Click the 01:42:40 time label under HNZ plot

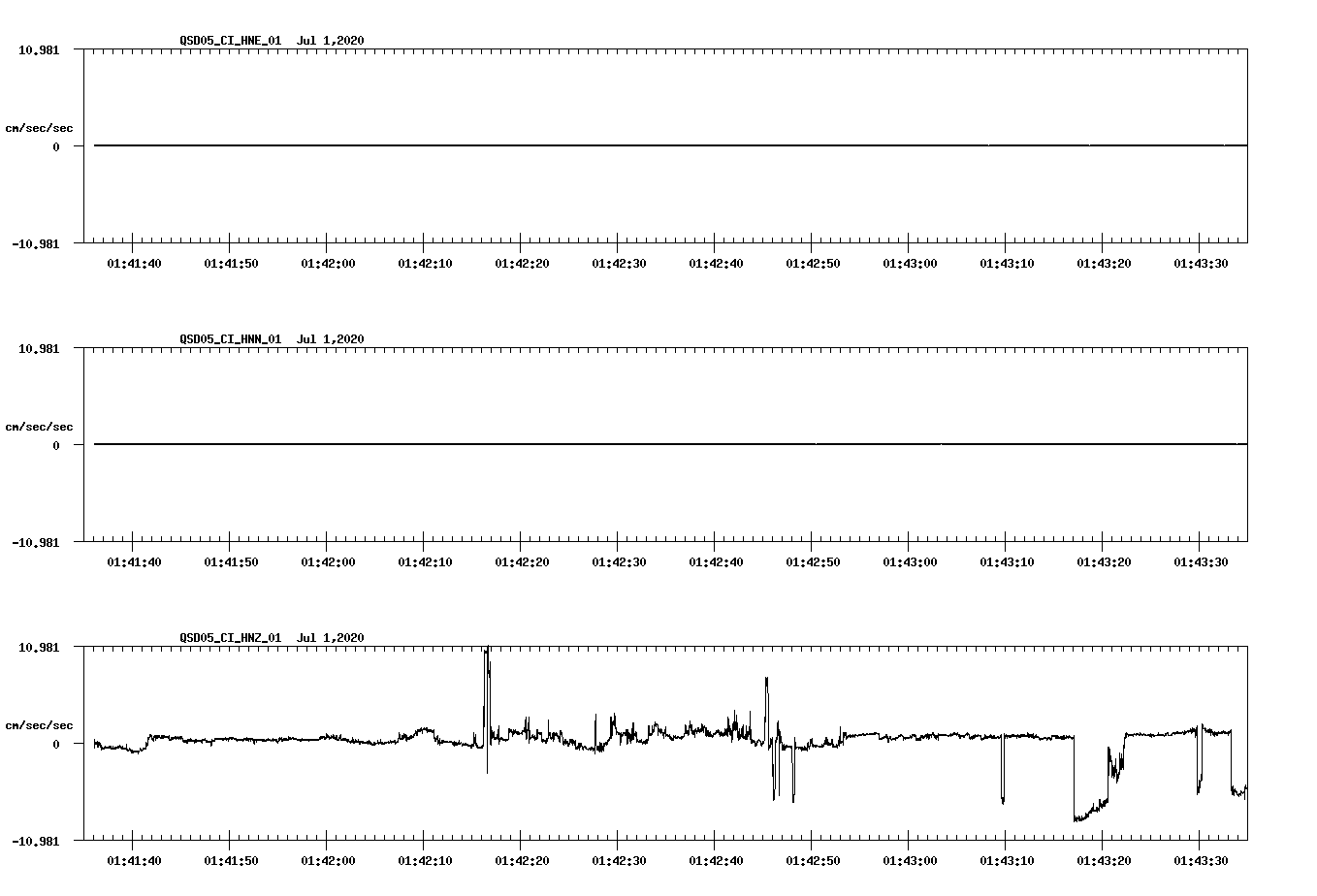(716, 861)
